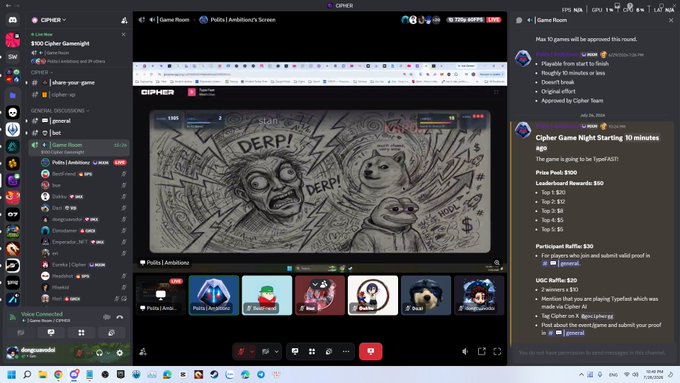This screenshot has height=383, width=680.
Task: Pop out the stream window
Action: coord(481,352)
